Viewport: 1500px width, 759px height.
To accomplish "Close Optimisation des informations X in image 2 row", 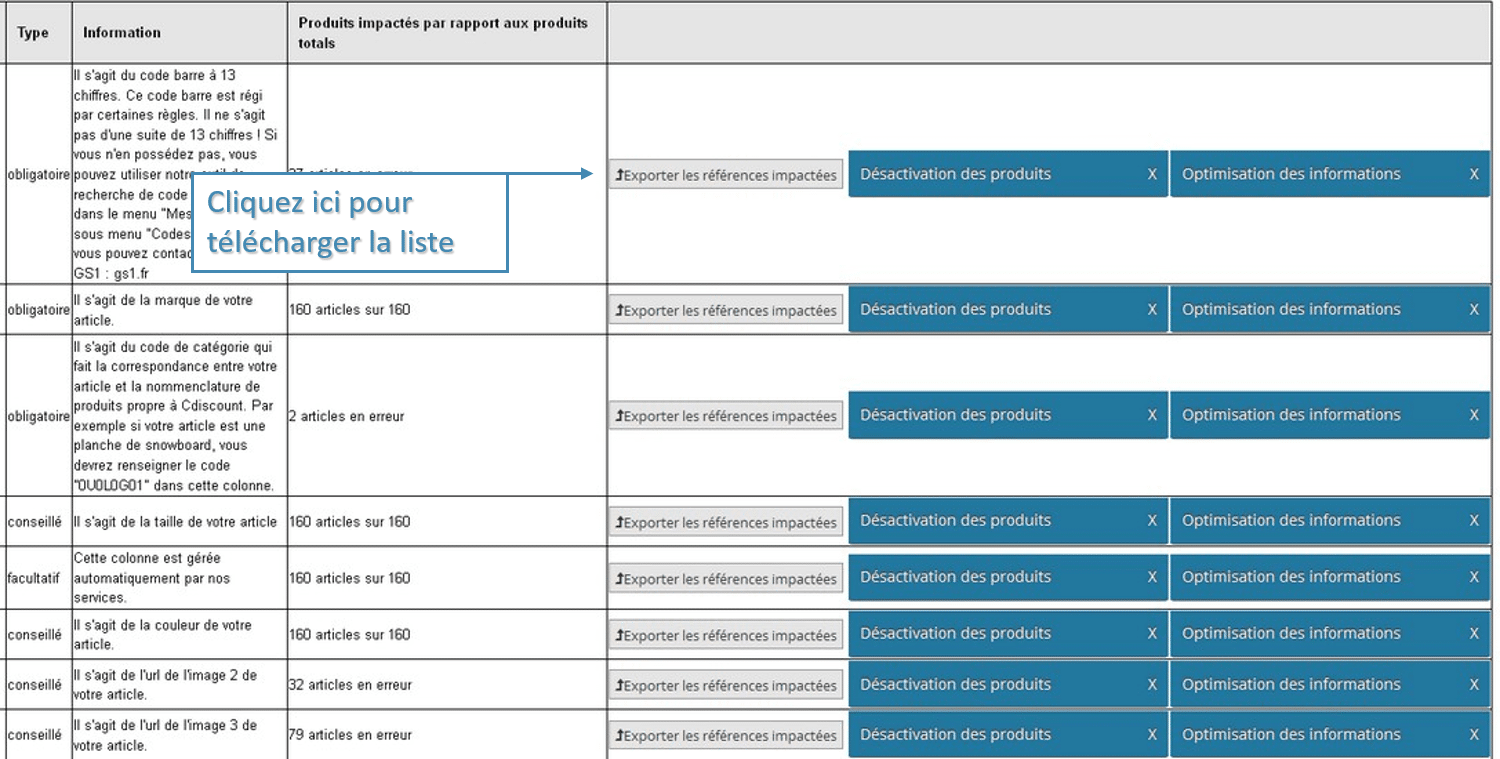I will (x=1474, y=685).
